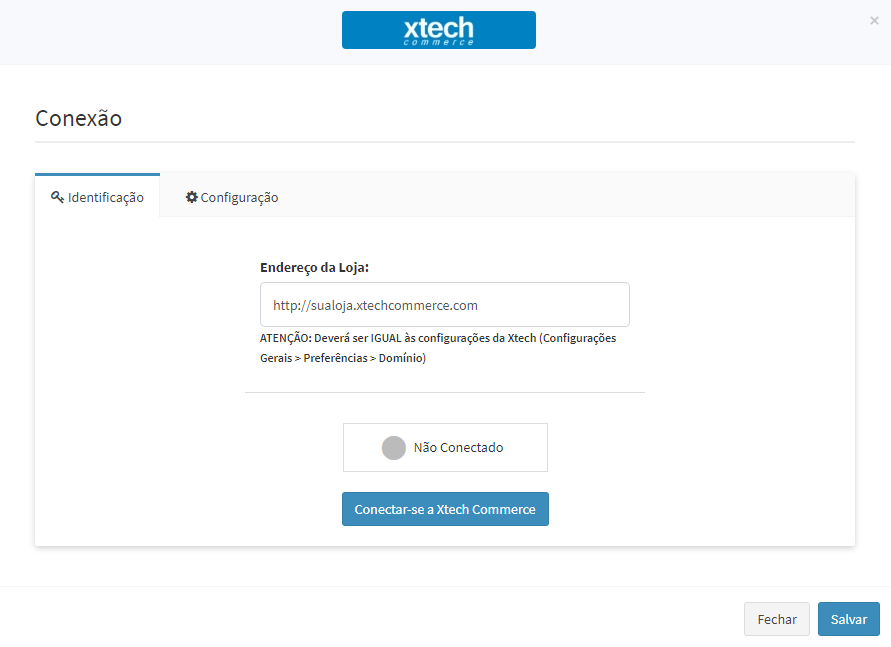Click Conectar-se a Xtech Commerce button
This screenshot has height=647, width=891.
(445, 509)
